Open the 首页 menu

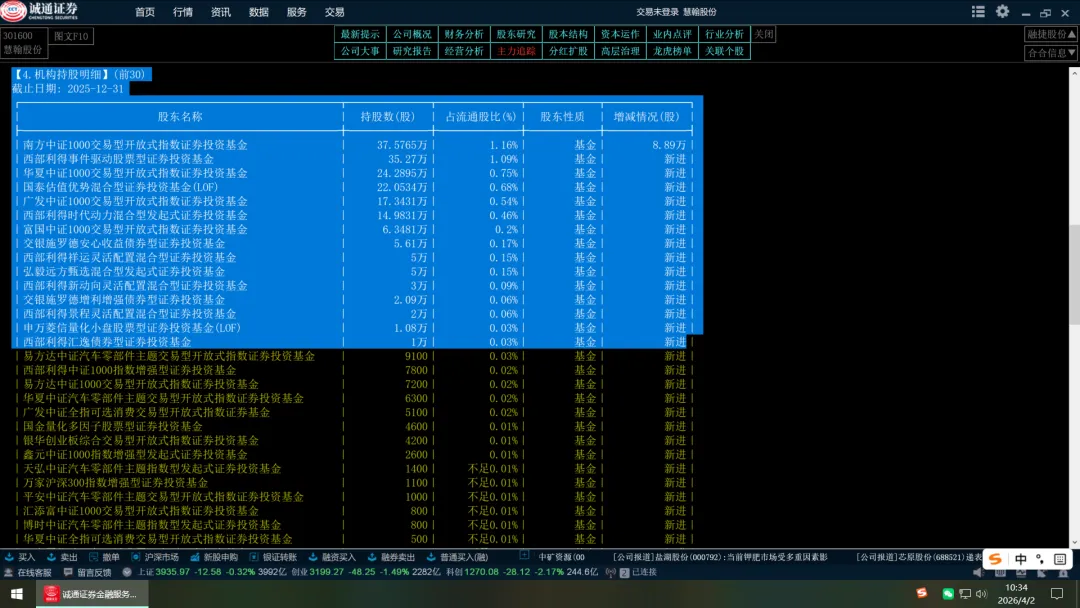145,12
